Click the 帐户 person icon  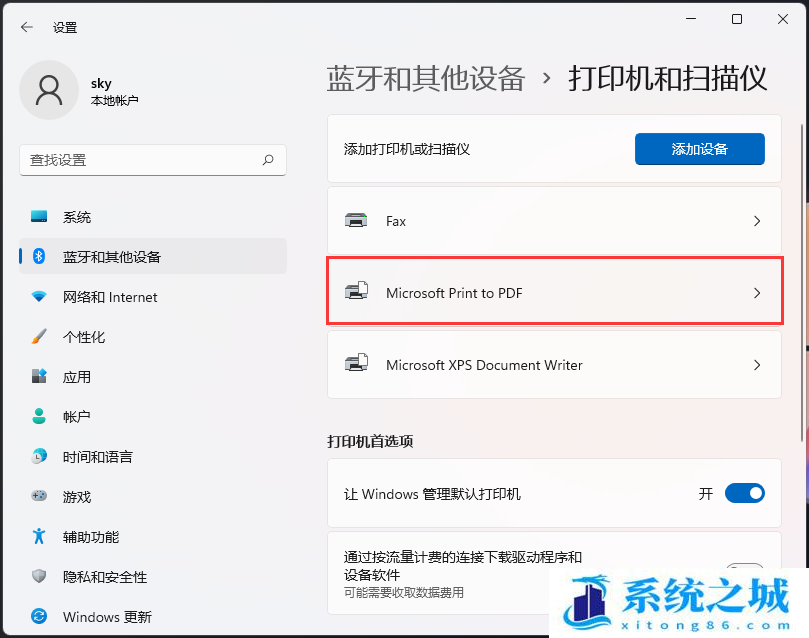(x=39, y=416)
